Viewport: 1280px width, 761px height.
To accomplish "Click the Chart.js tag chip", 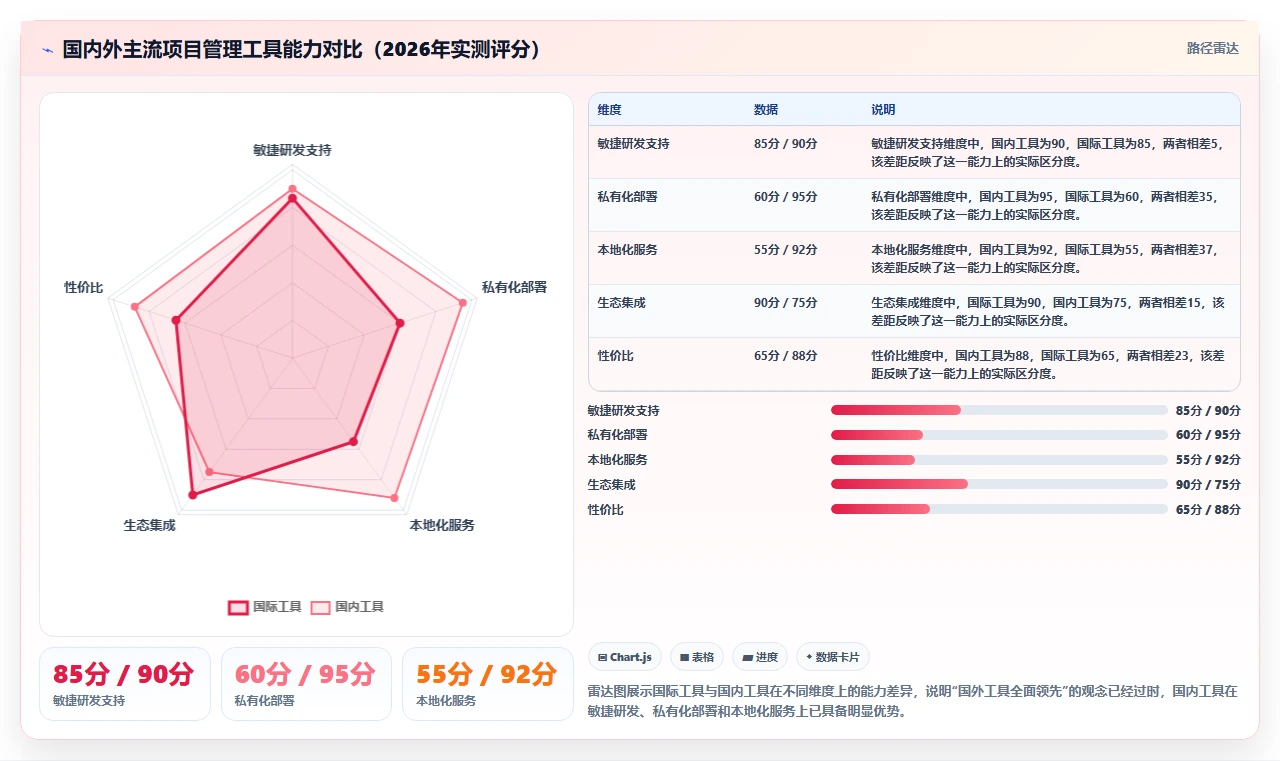I will point(625,657).
